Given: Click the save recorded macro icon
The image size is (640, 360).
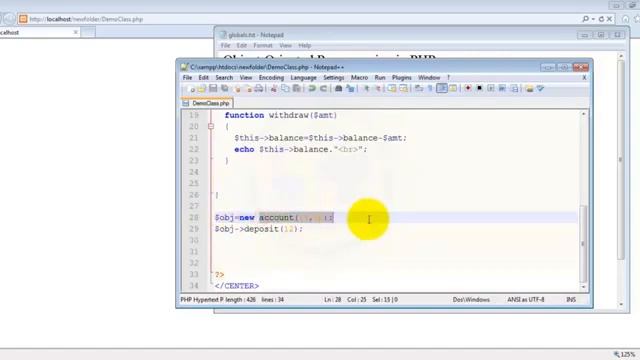Looking at the screenshot, I should [x=514, y=89].
